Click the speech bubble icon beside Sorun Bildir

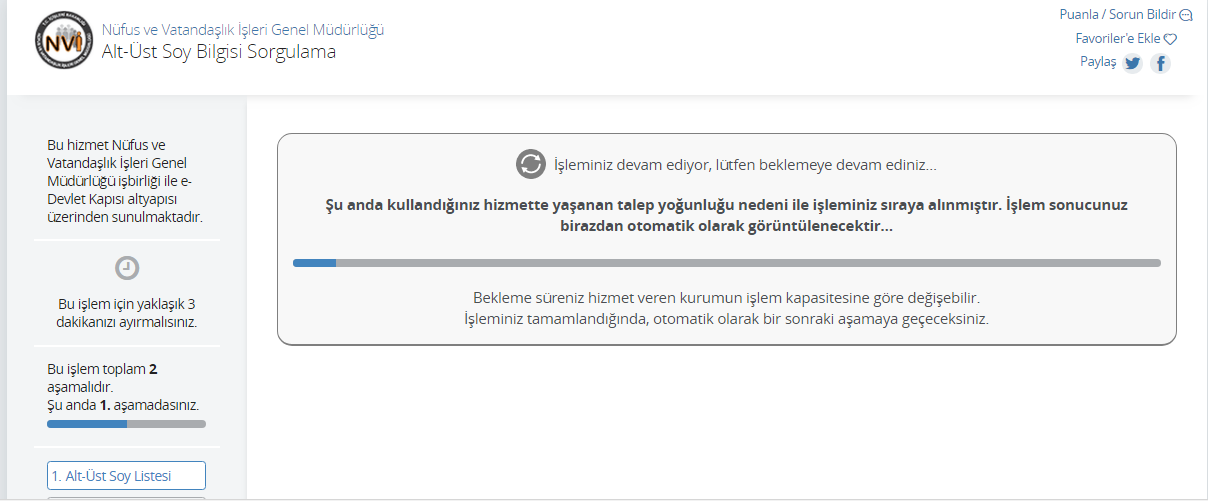[x=1187, y=15]
